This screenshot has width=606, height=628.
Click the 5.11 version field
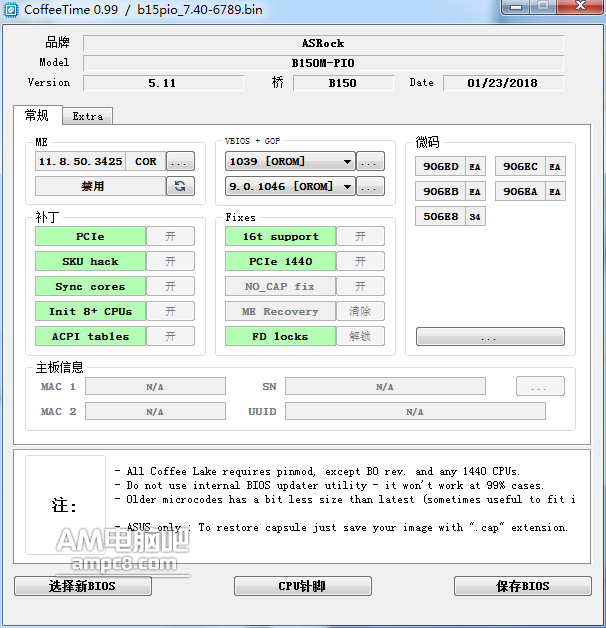click(x=163, y=83)
